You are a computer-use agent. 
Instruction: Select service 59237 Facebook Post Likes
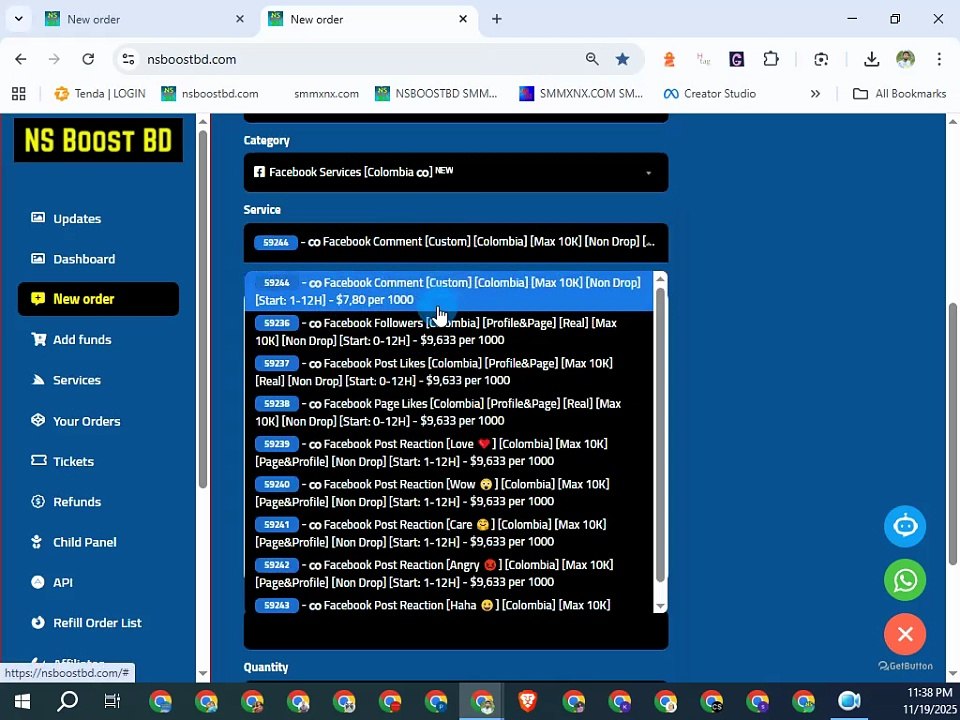click(449, 372)
